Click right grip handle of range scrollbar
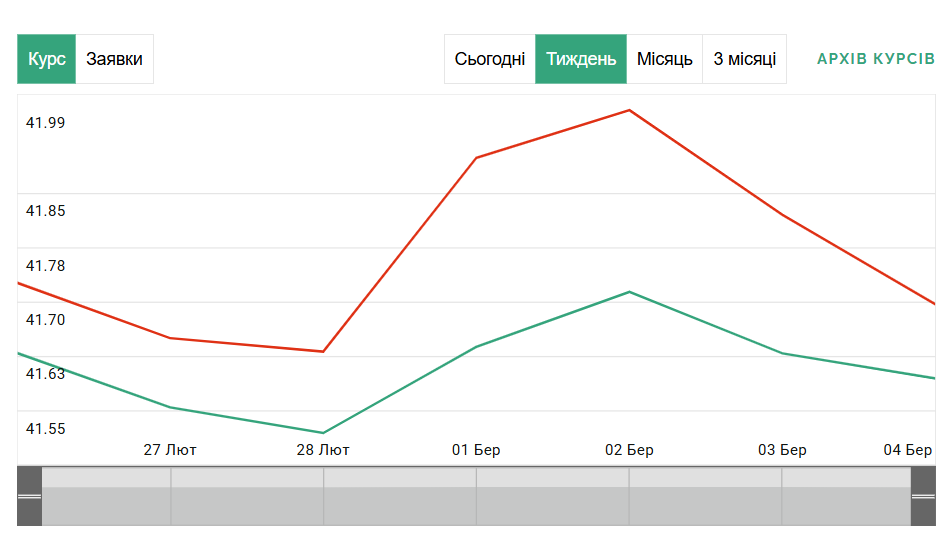 923,496
